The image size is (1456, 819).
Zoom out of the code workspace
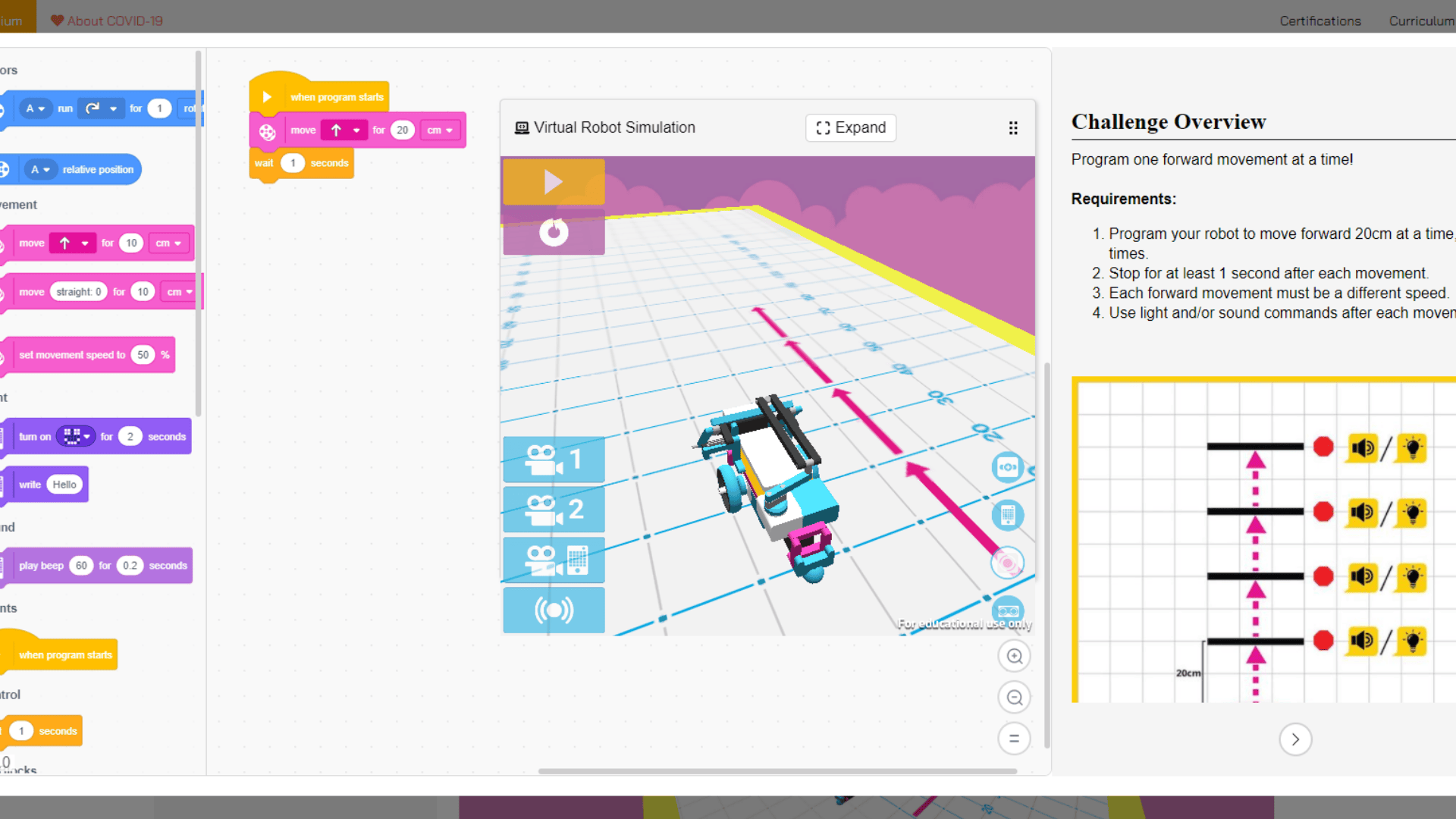1014,697
